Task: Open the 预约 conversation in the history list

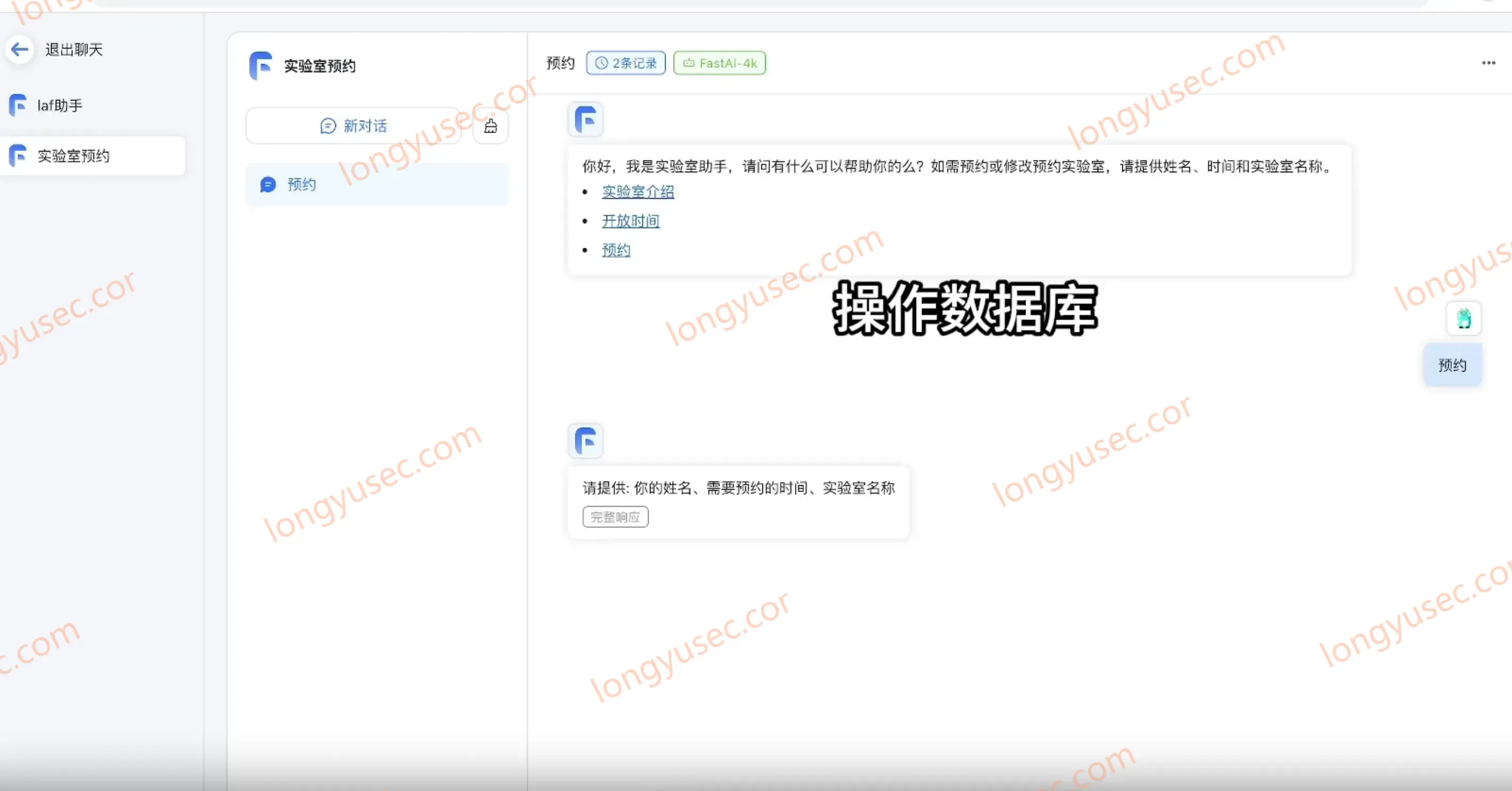Action: tap(377, 184)
